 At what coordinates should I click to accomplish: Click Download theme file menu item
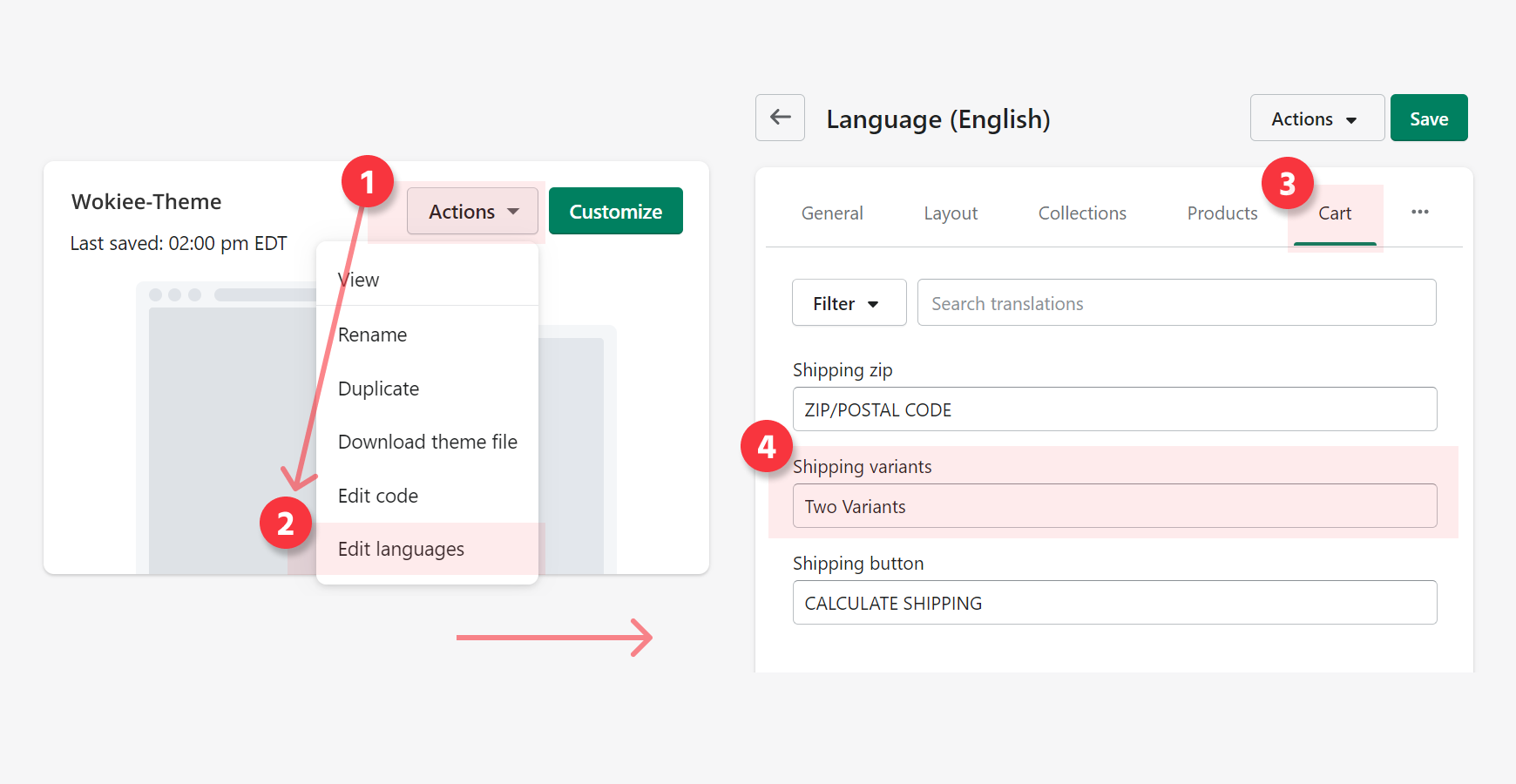[x=427, y=442]
